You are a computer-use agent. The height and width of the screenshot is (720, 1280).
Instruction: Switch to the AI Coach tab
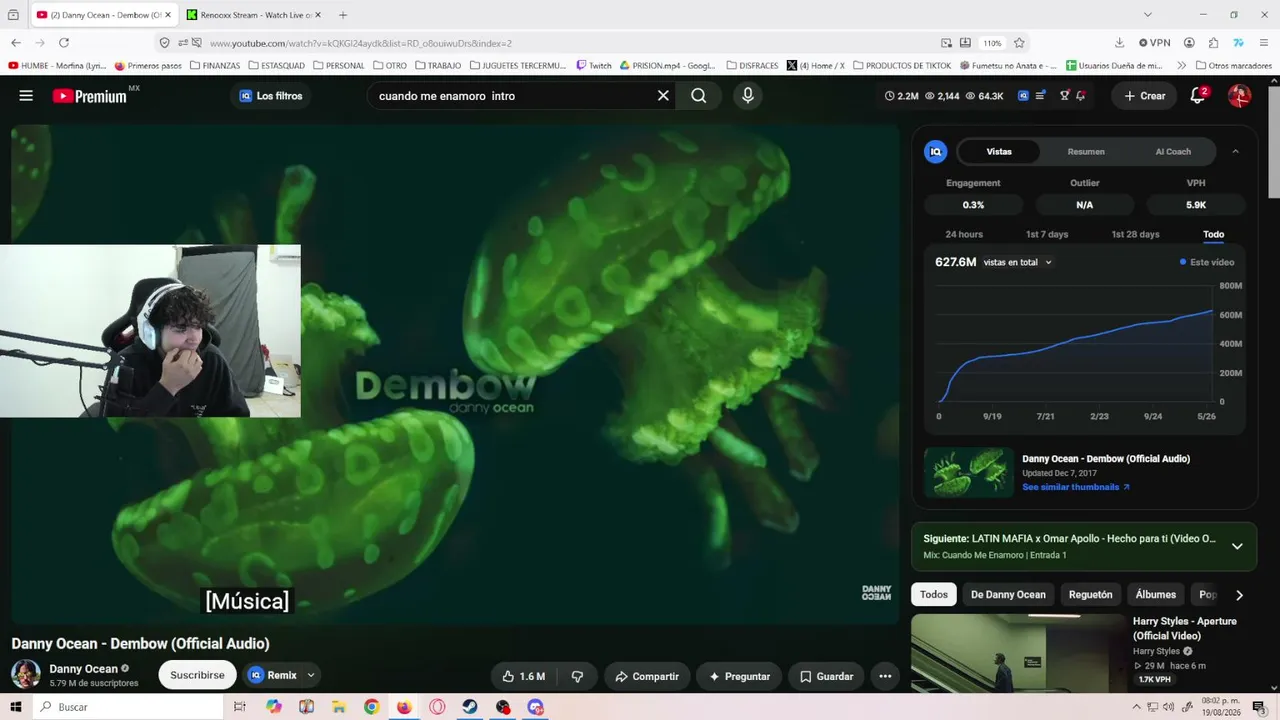point(1173,152)
